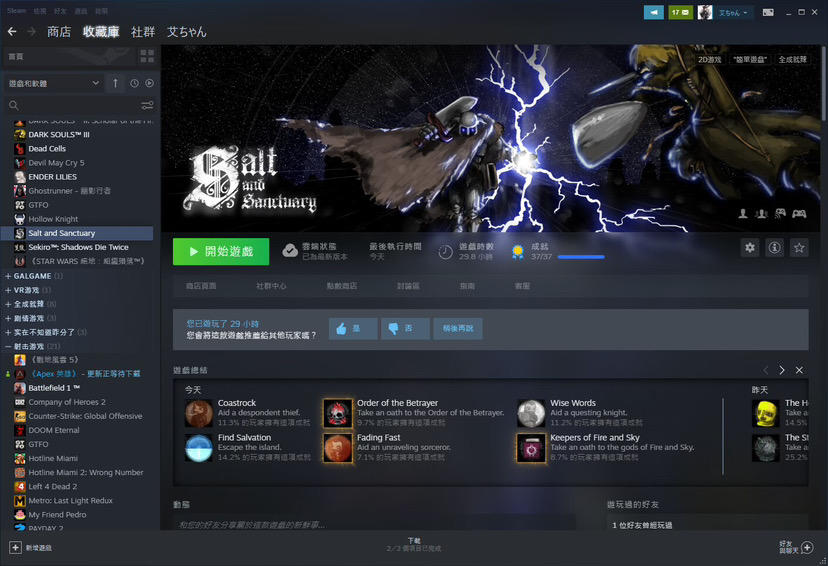Image resolution: width=828 pixels, height=566 pixels.
Task: Click the 2D游戏 tag
Action: [x=710, y=60]
